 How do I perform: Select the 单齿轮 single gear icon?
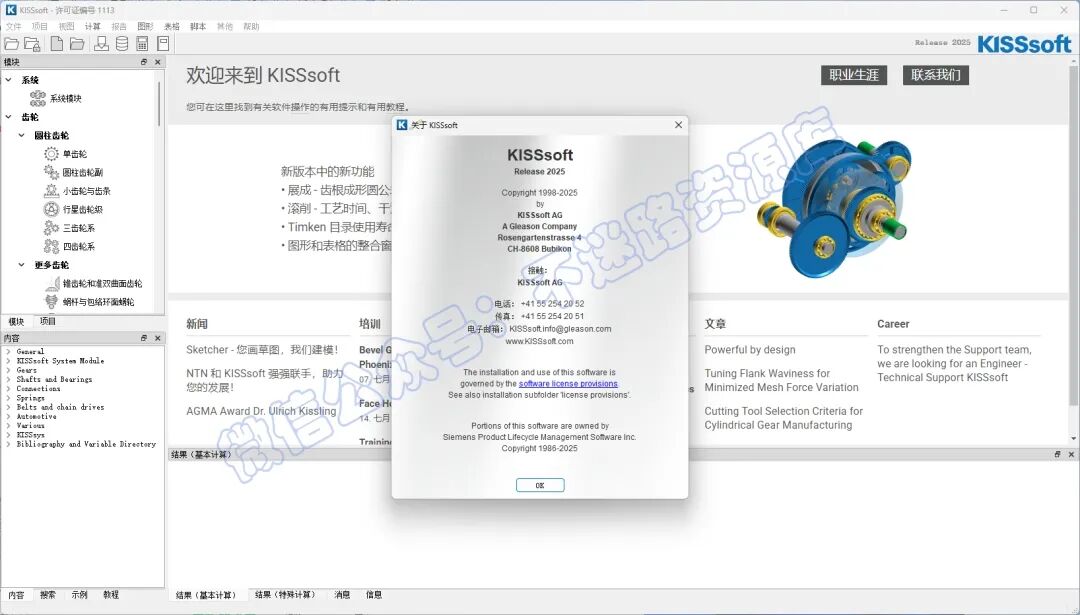tap(52, 154)
